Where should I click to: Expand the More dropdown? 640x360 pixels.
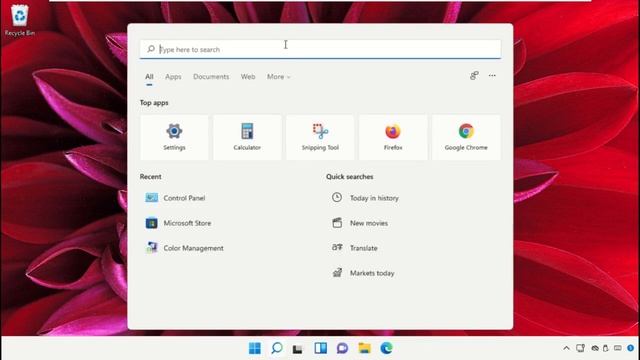pos(278,77)
